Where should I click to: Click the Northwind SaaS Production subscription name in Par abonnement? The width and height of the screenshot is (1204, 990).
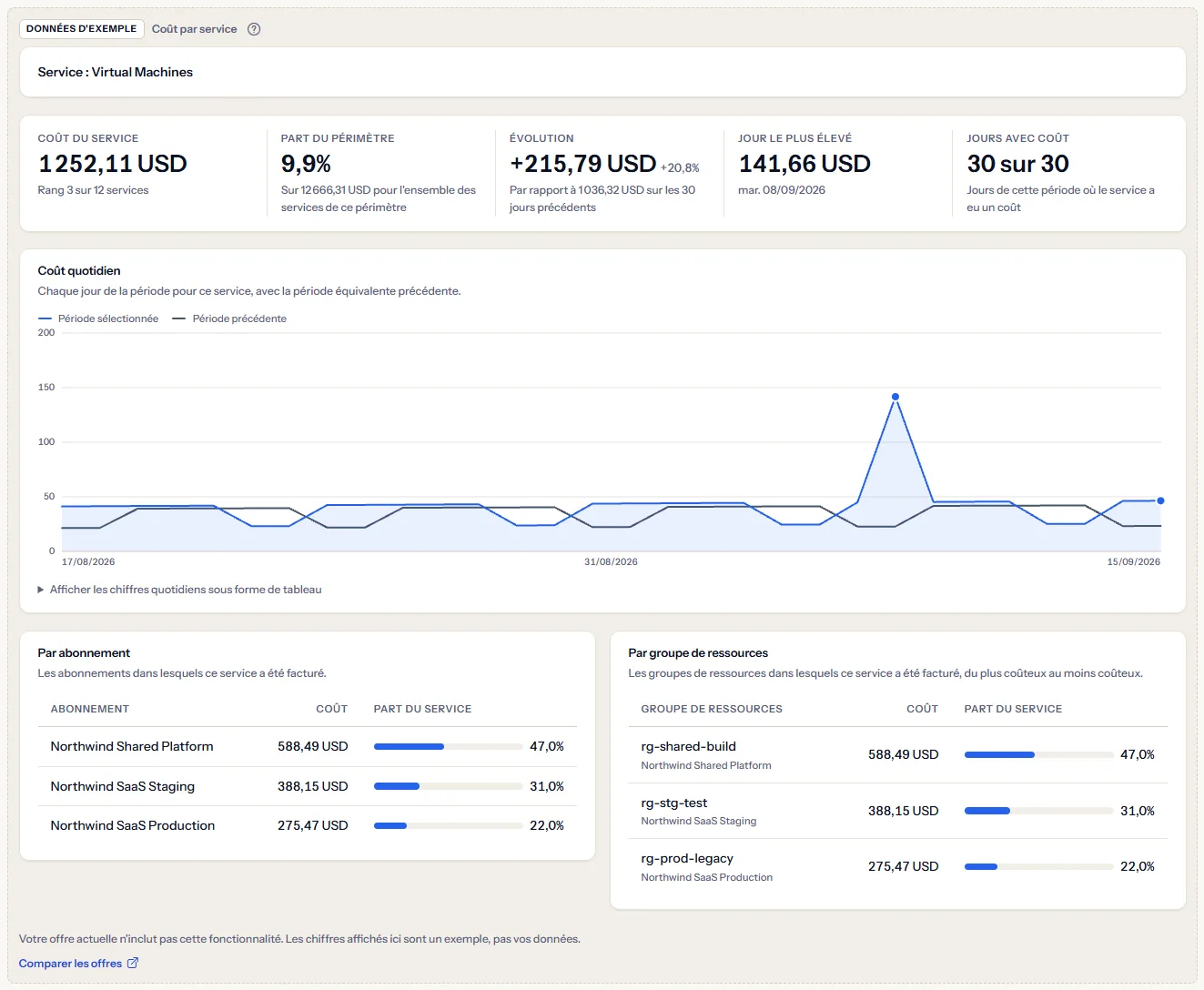pyautogui.click(x=133, y=825)
